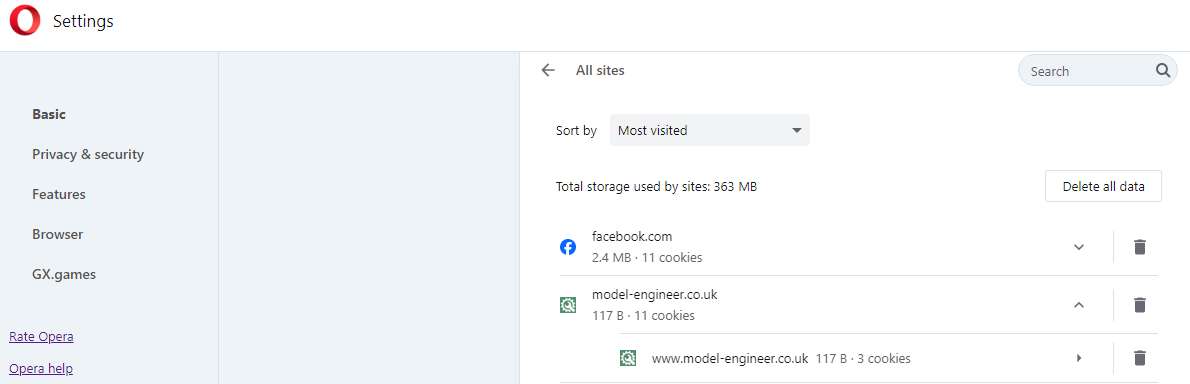Collapse the model-engineer.co.uk site entry
The image size is (1190, 384).
[1078, 305]
